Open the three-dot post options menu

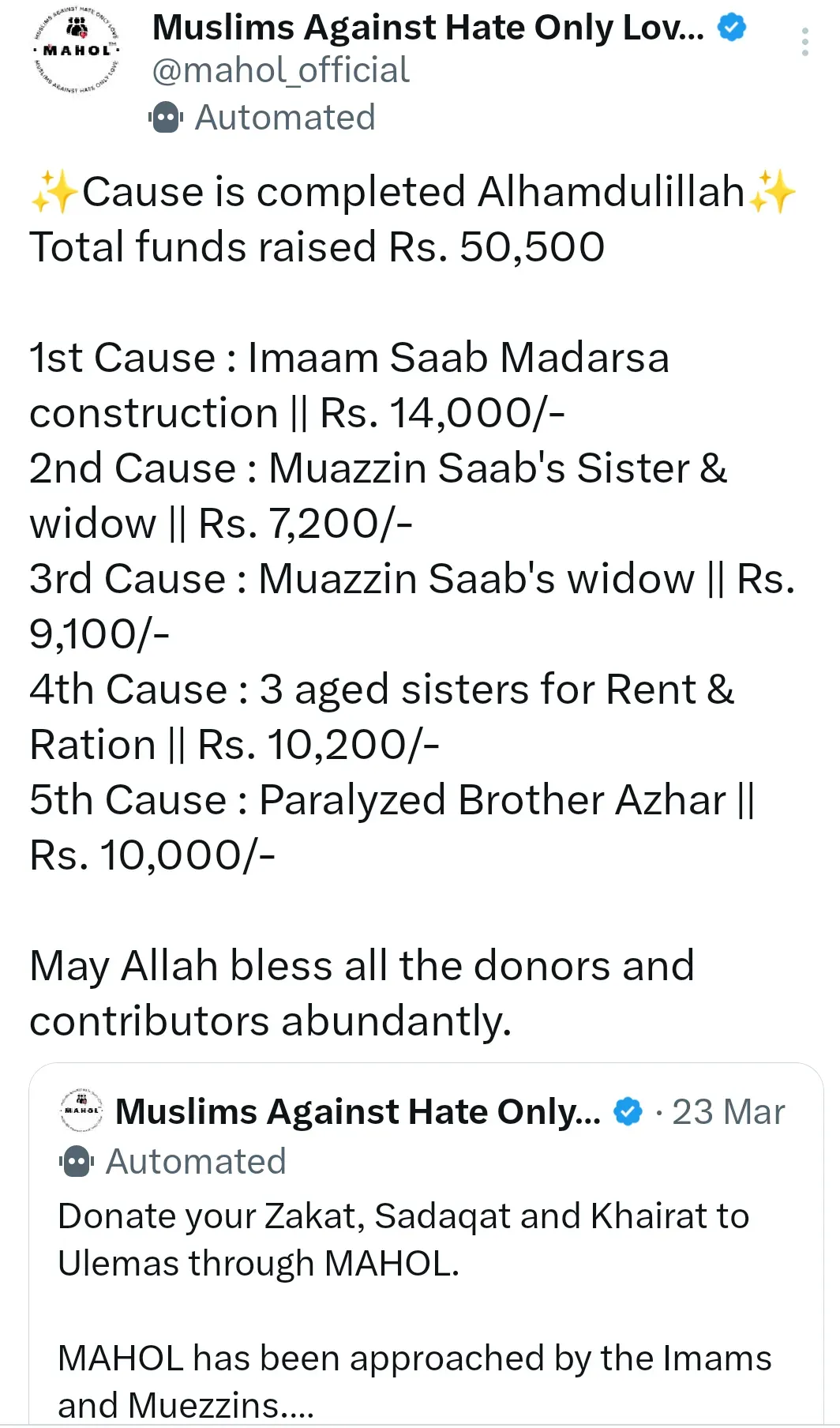coord(804,42)
